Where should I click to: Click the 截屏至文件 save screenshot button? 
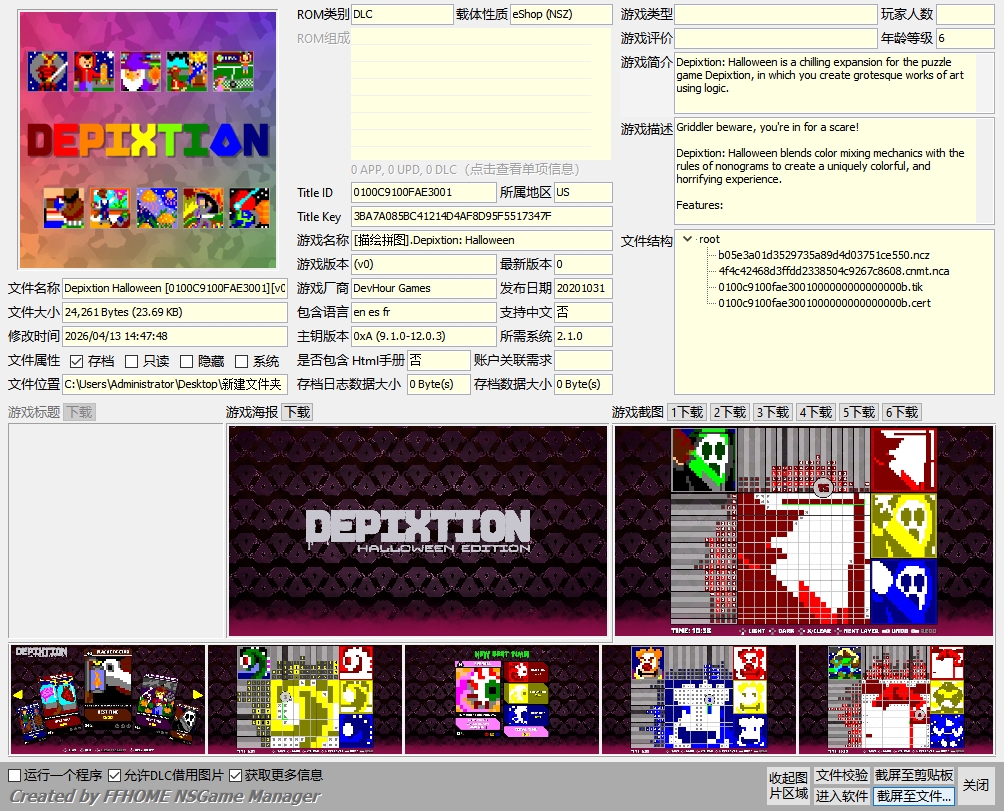tap(914, 796)
